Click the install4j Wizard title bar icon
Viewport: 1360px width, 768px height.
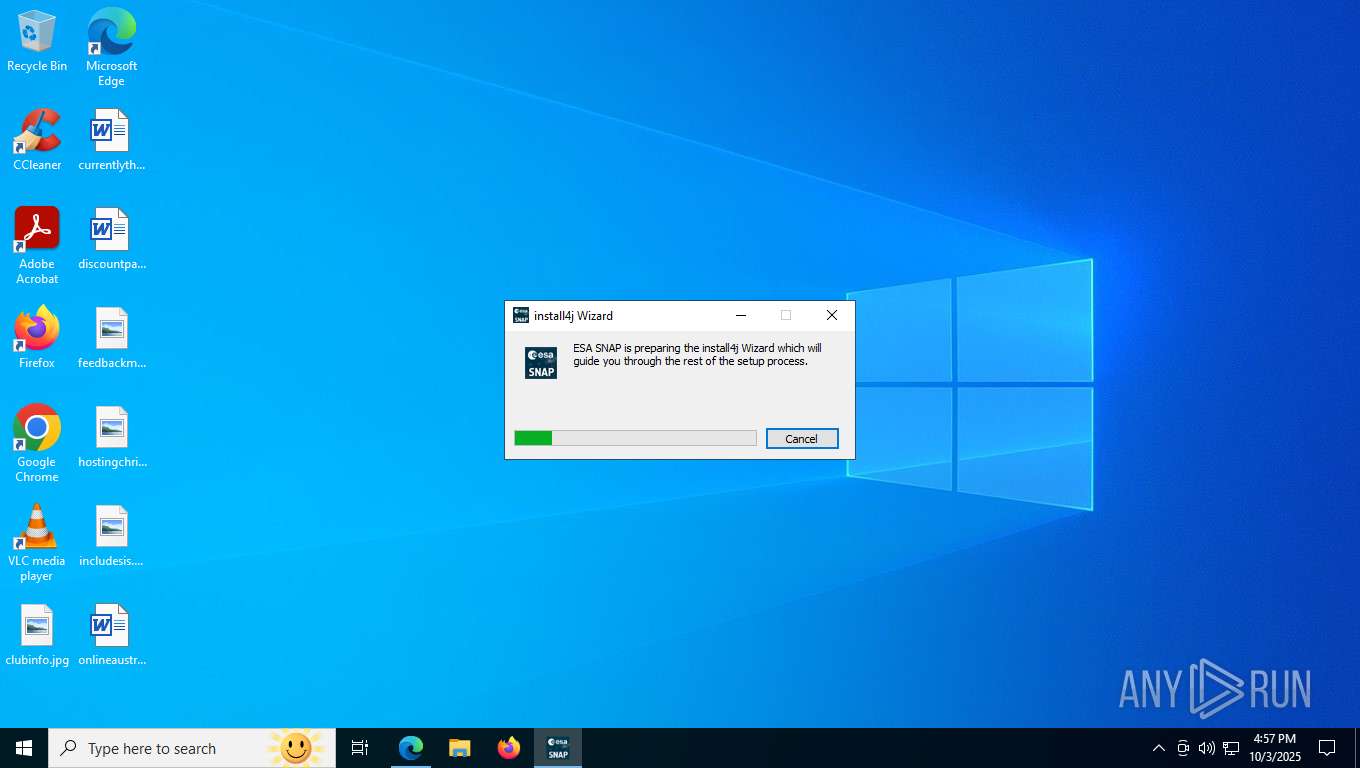(x=521, y=315)
